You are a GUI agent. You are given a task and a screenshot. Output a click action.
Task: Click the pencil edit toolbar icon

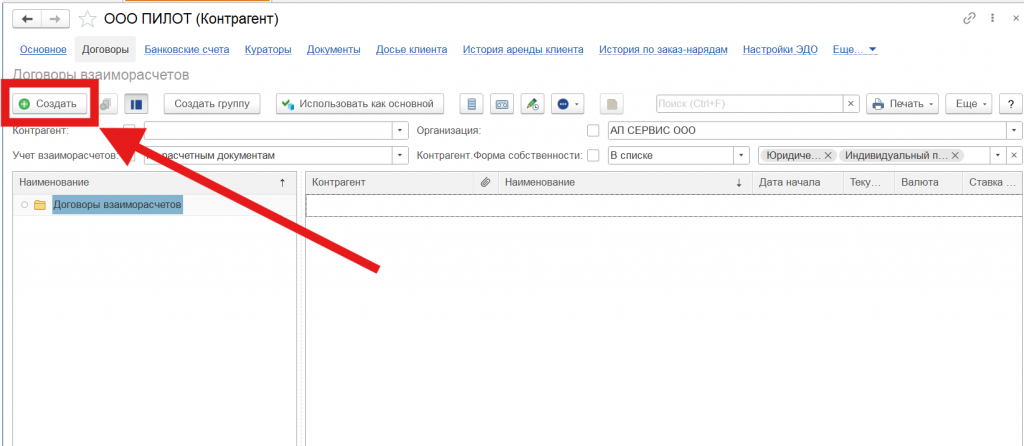pos(533,104)
